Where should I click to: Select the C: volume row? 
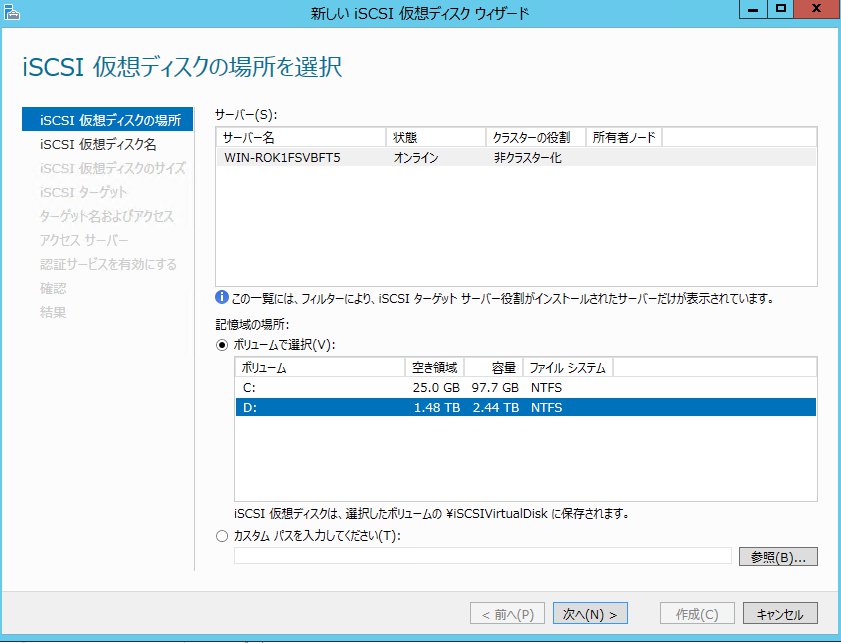(x=525, y=387)
